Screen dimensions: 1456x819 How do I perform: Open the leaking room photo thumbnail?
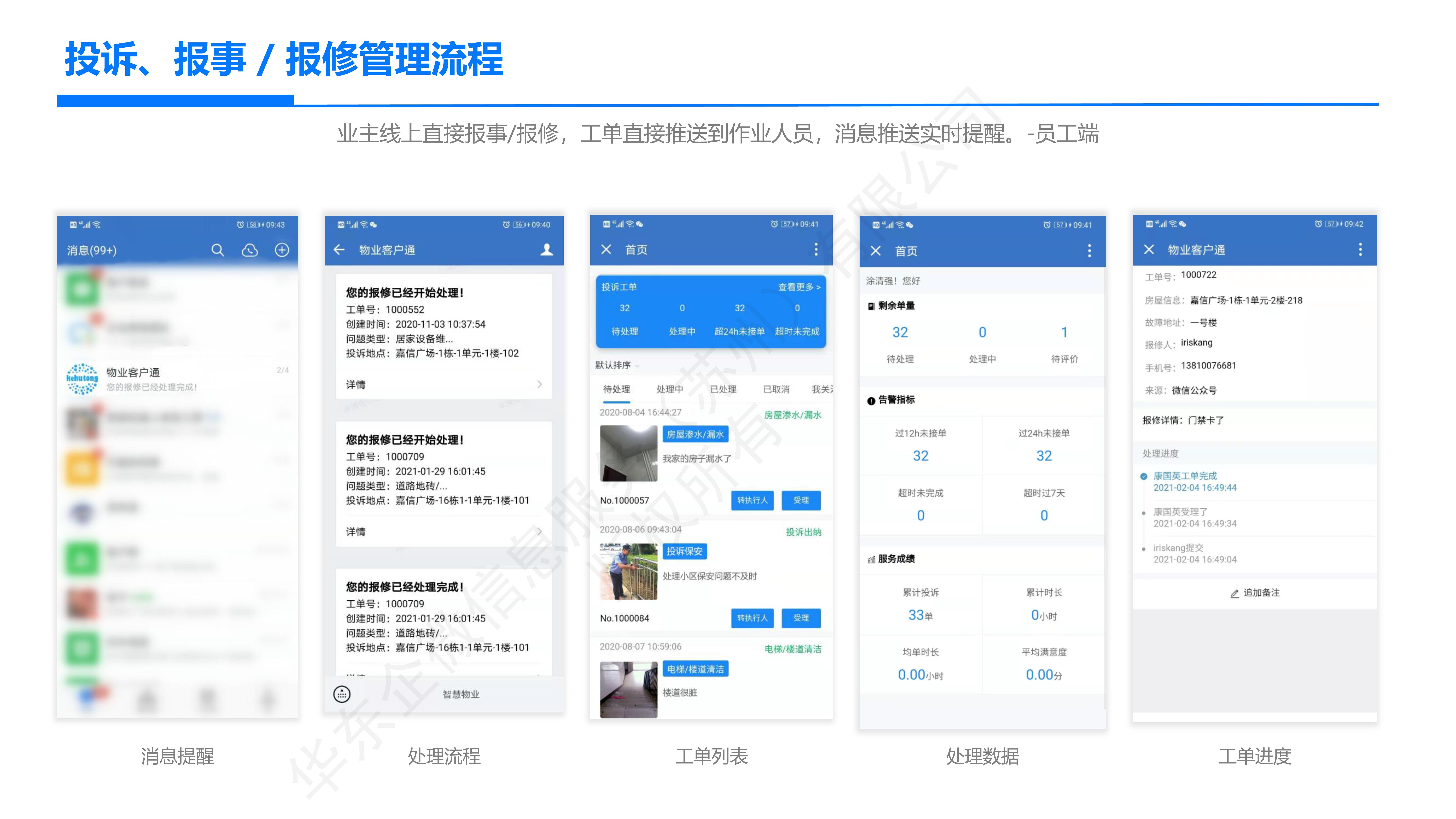pyautogui.click(x=628, y=453)
